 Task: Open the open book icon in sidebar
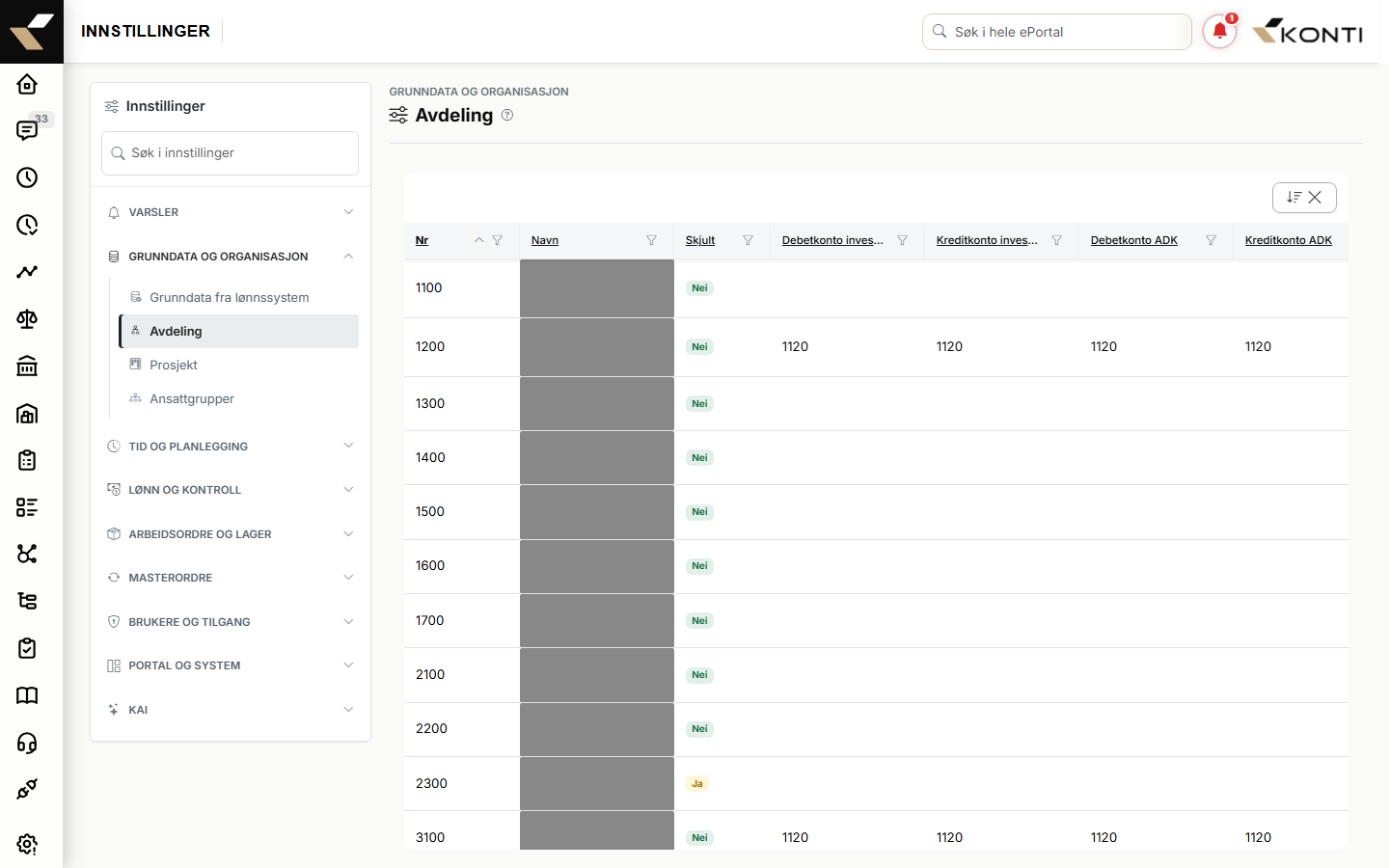(x=27, y=695)
